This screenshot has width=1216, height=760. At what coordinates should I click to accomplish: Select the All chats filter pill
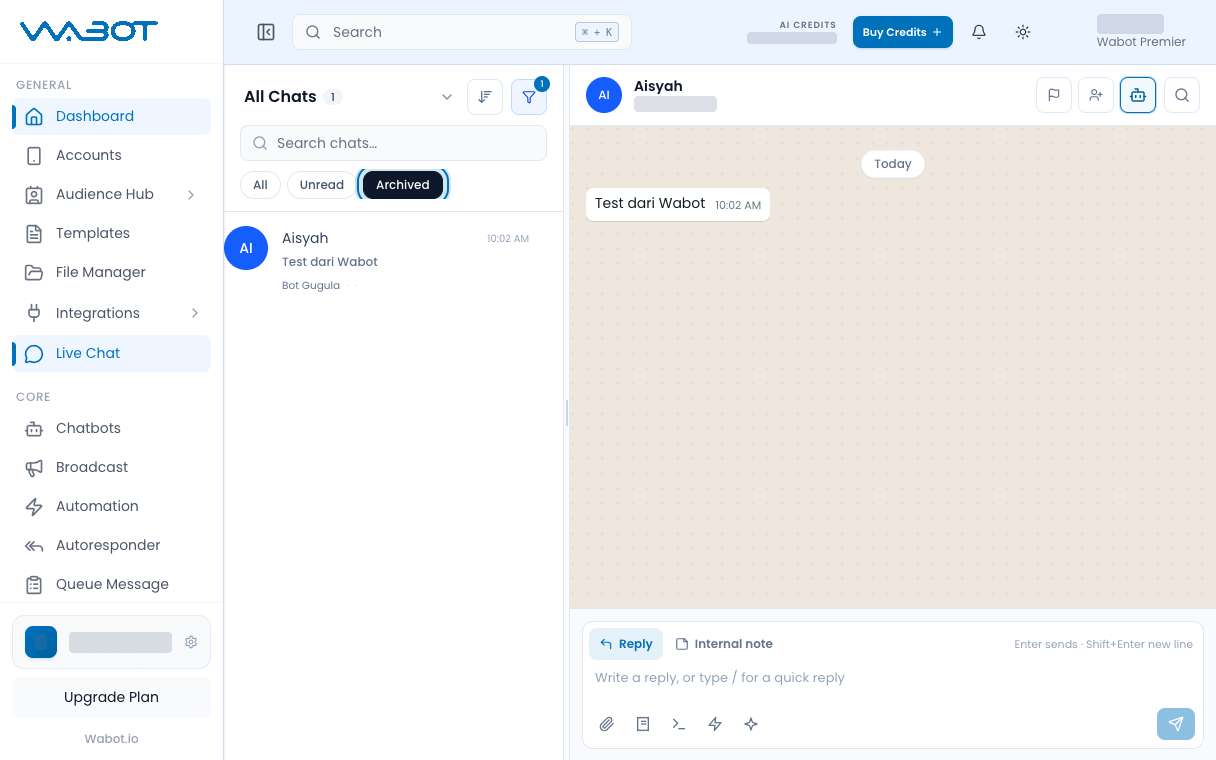(x=260, y=185)
